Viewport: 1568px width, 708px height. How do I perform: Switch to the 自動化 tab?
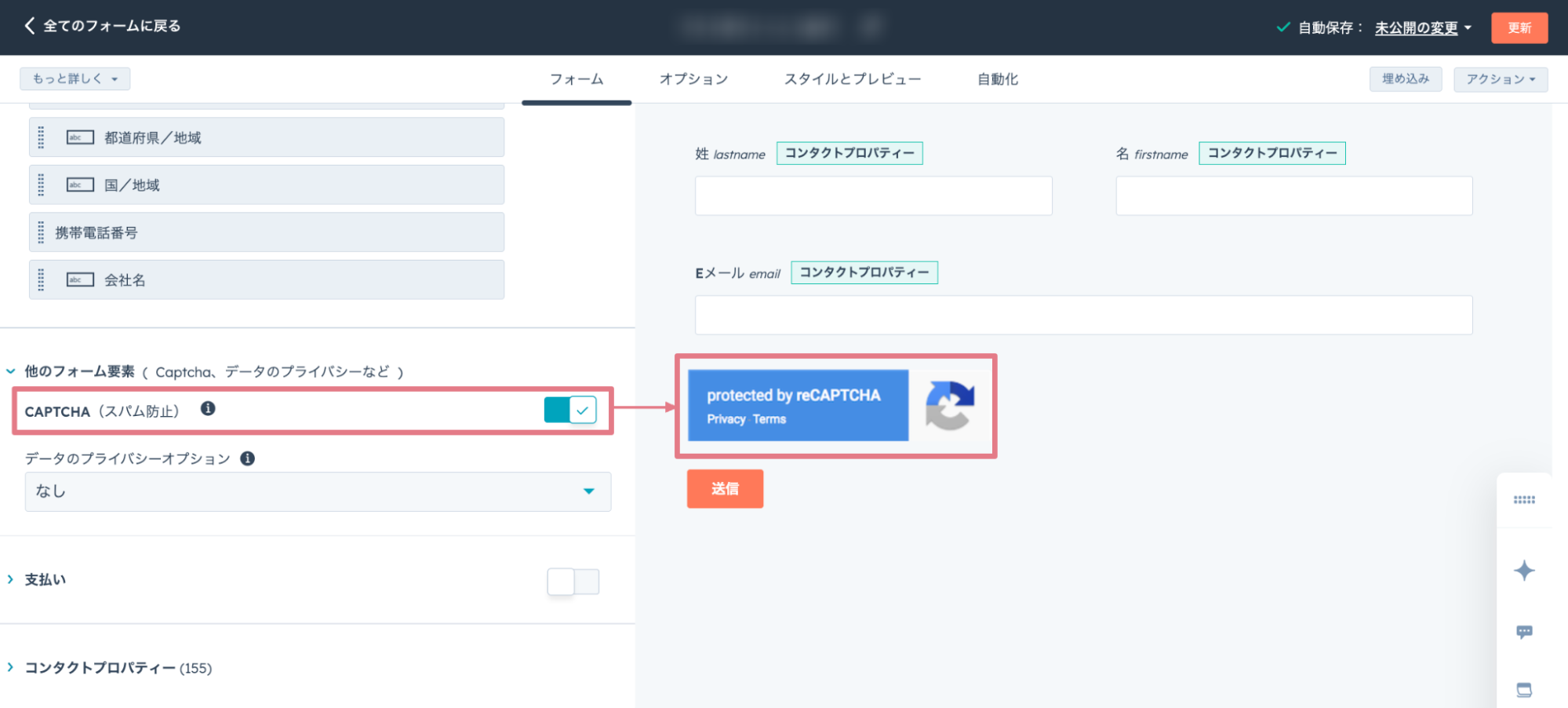(x=998, y=79)
